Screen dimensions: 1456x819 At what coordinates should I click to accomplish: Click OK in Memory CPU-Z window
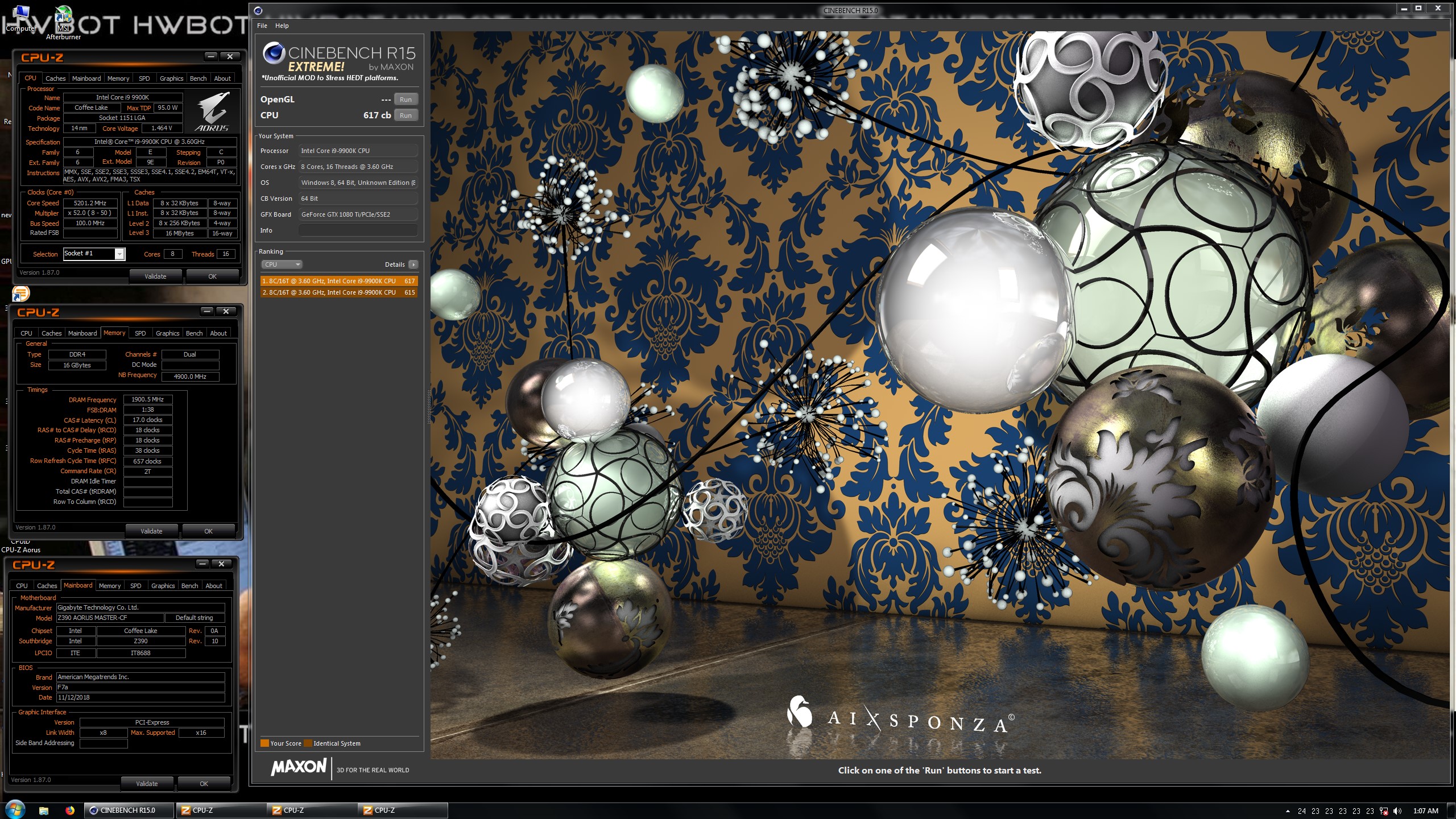tap(208, 531)
